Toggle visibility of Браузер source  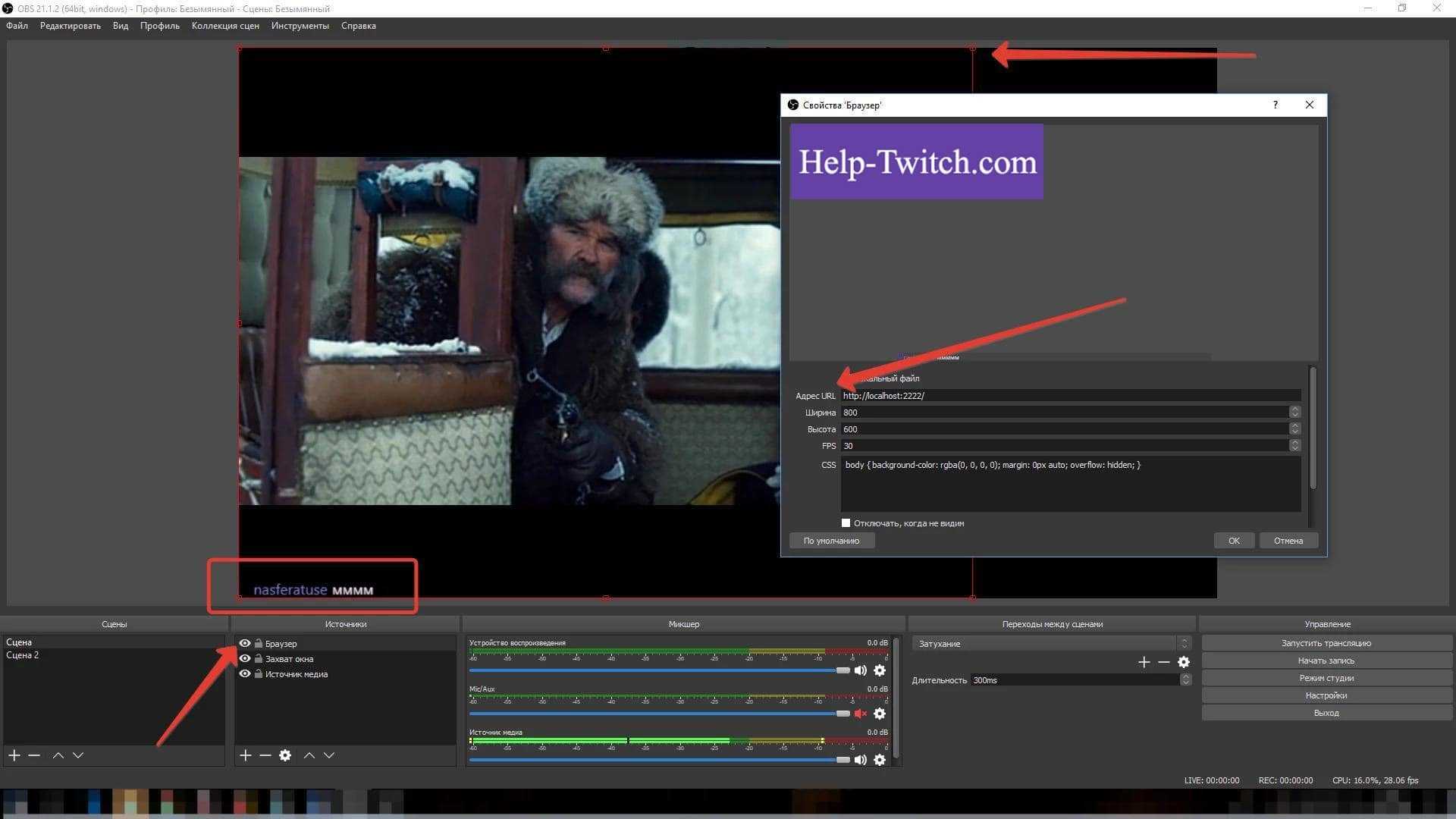coord(245,643)
